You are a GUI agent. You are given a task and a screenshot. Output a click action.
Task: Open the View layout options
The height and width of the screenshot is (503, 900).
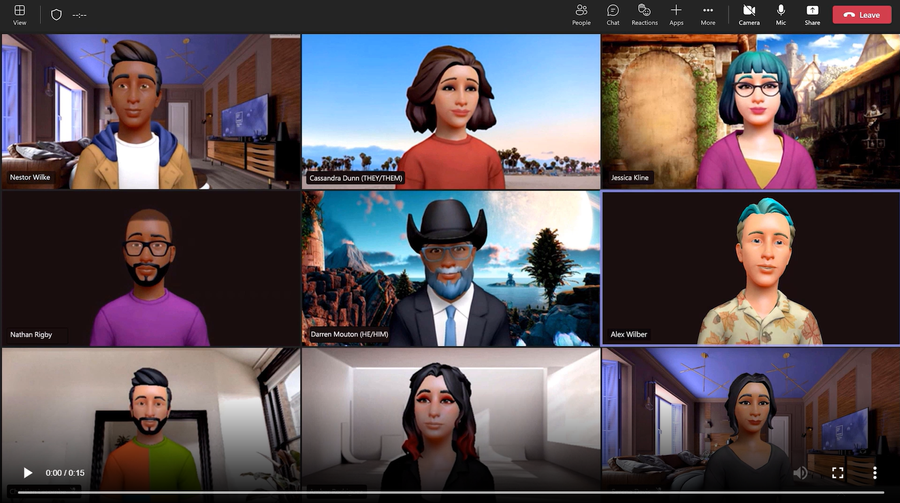20,15
